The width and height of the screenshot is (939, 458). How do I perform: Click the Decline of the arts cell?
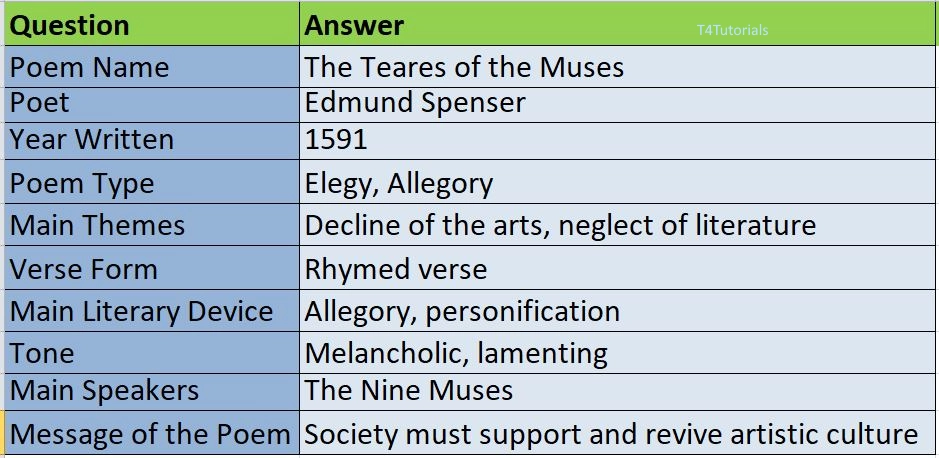pyautogui.click(x=617, y=225)
